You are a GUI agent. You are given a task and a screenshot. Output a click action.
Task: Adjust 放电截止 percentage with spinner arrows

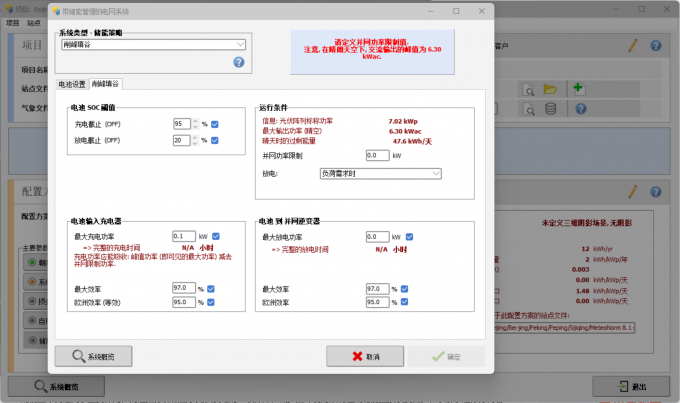(195, 141)
